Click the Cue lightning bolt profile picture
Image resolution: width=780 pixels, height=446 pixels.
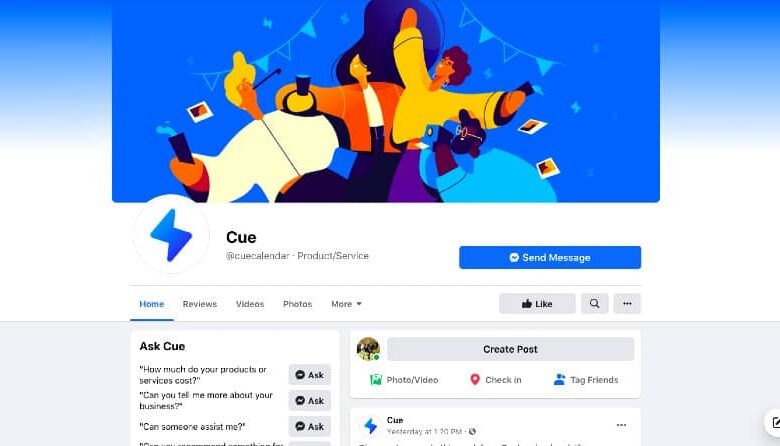172,235
